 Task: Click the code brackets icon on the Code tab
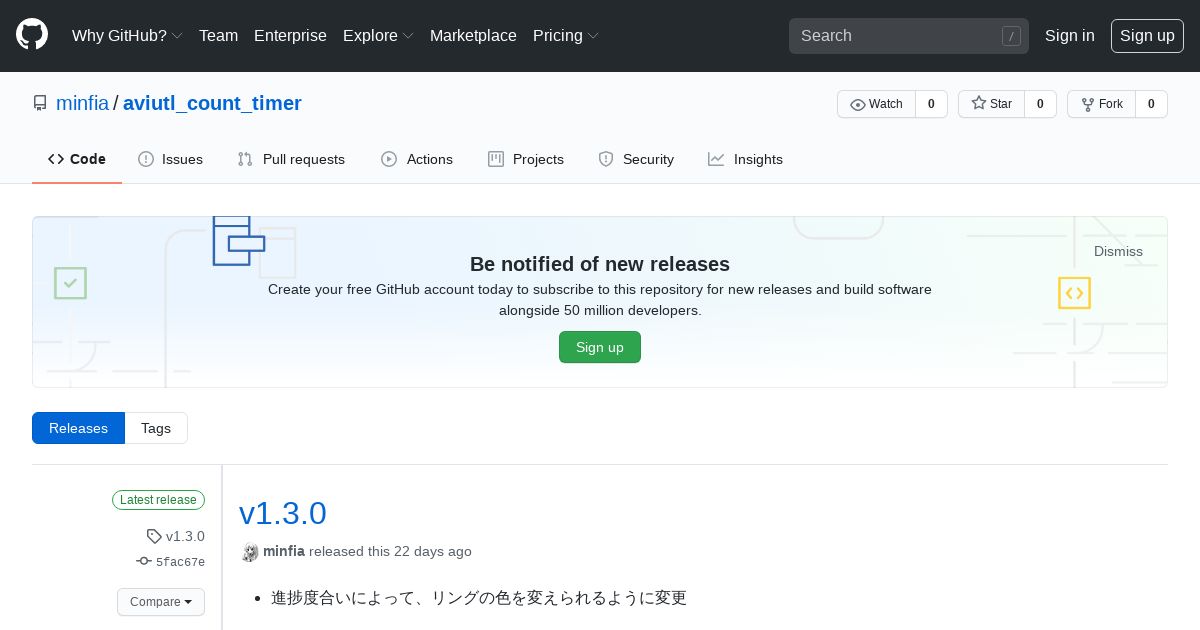pos(56,159)
